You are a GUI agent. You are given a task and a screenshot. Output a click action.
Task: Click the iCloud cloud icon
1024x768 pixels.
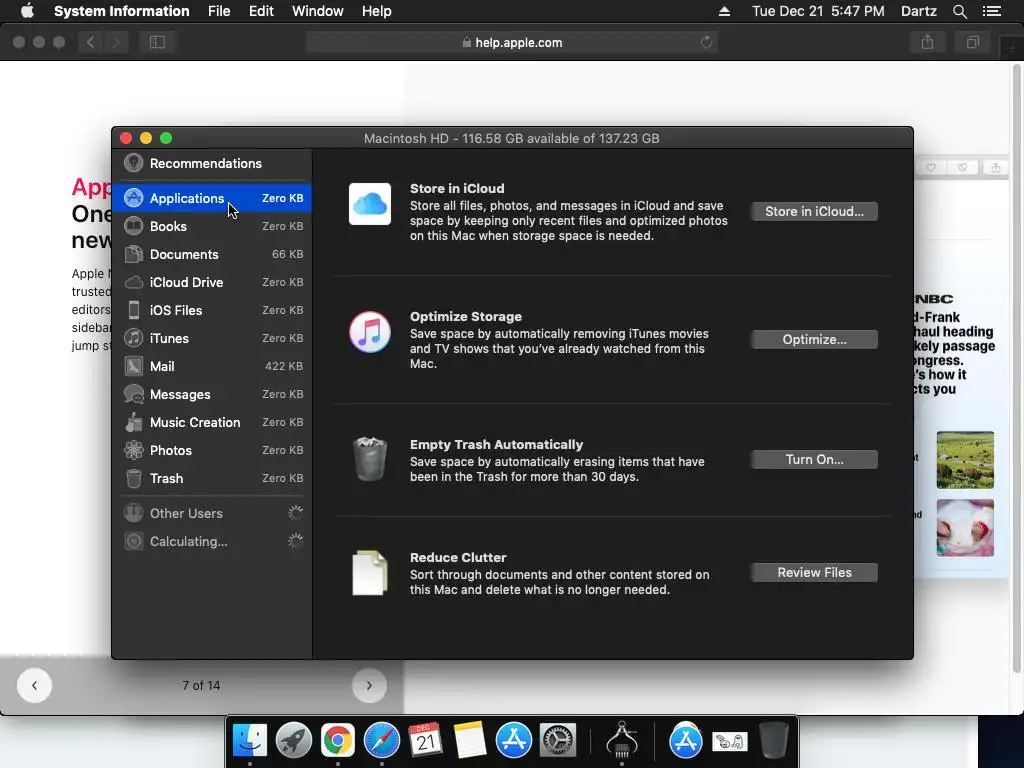(x=370, y=204)
